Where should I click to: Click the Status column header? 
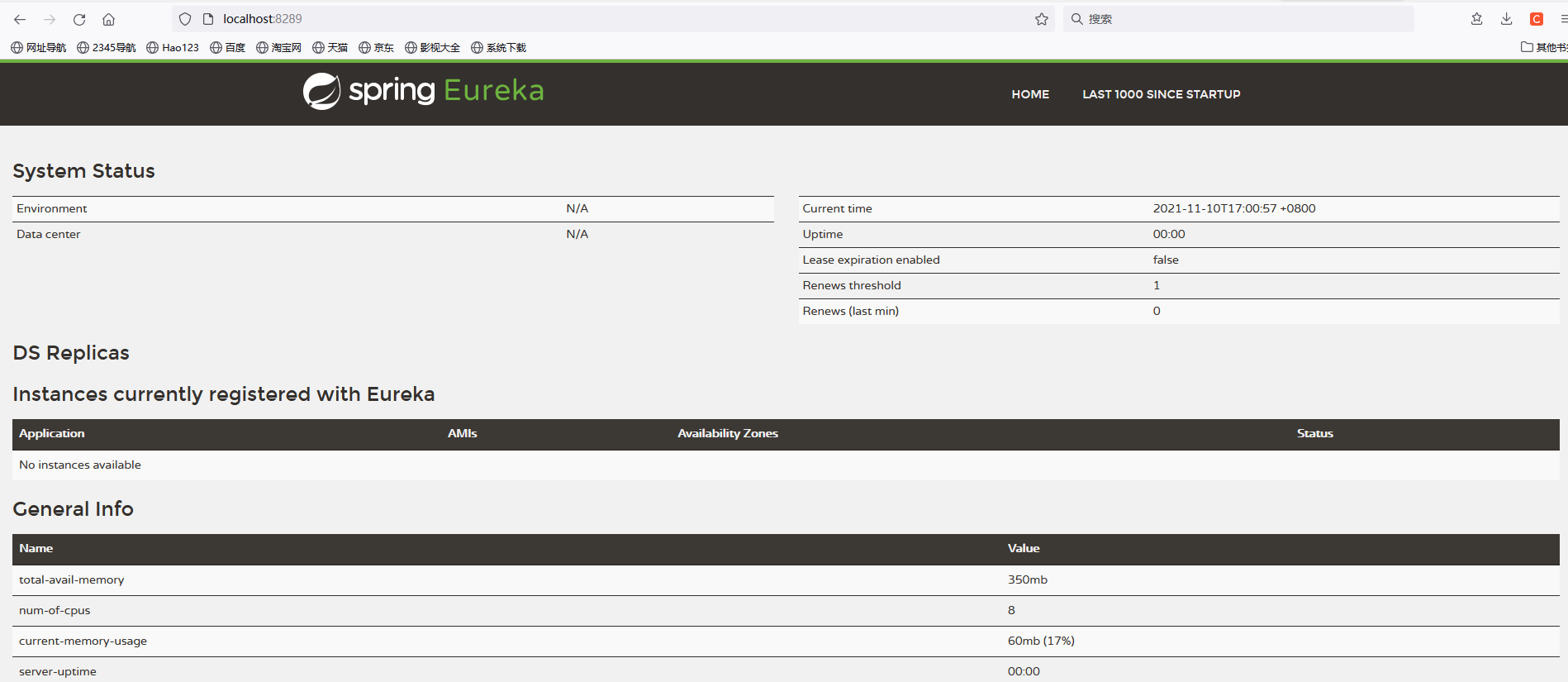click(1315, 433)
